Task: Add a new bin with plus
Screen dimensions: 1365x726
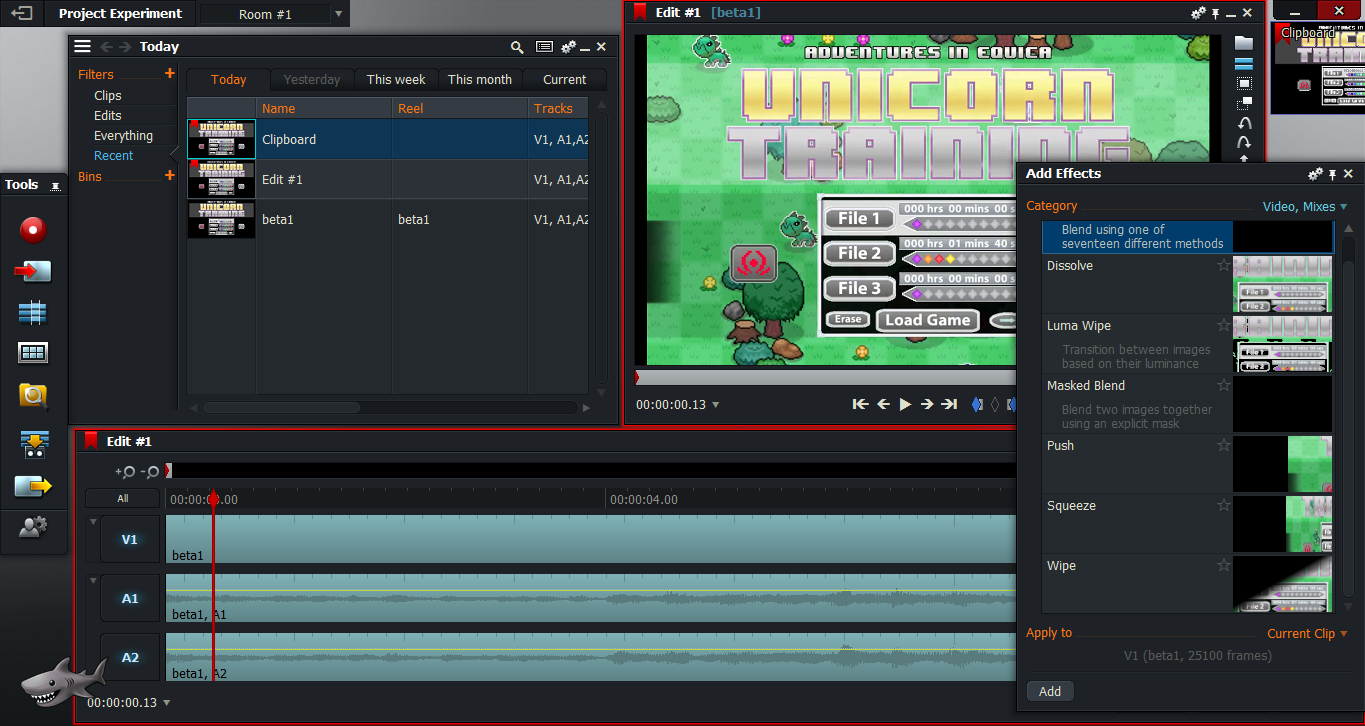Action: 170,176
